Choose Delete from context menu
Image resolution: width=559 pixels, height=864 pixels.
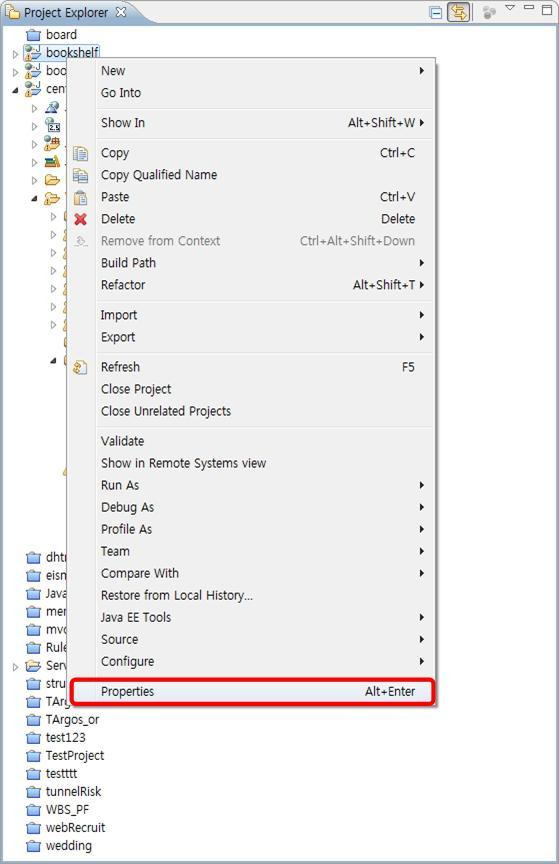click(x=251, y=219)
